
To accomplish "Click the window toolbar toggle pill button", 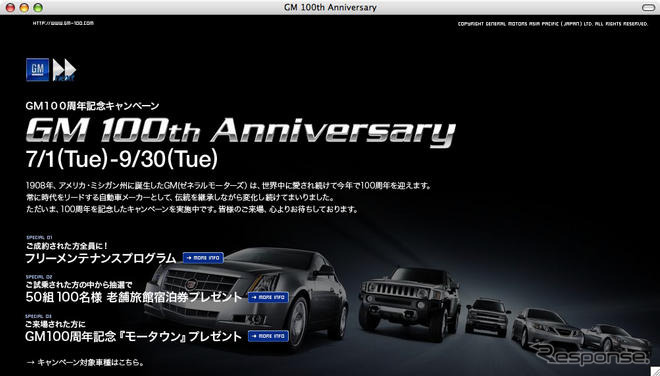I will [650, 8].
